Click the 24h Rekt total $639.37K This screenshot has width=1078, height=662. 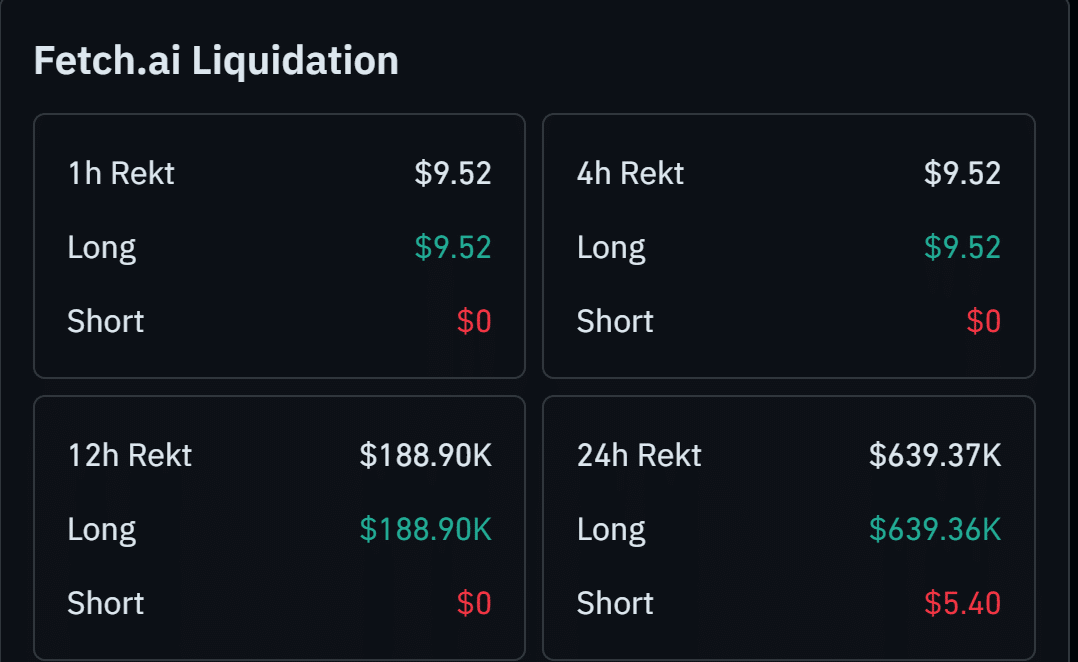coord(935,456)
